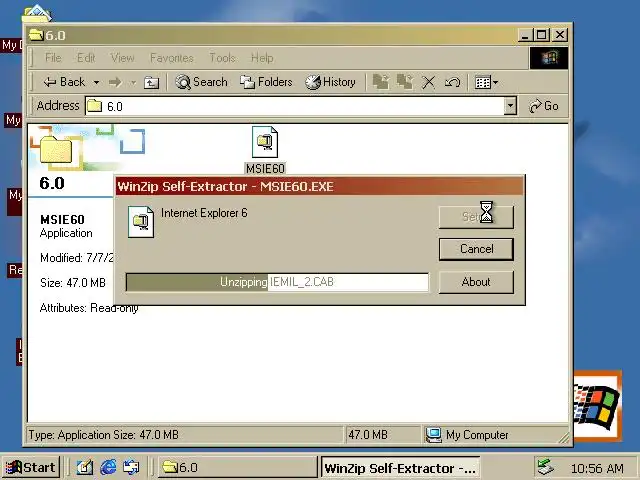Click the Windows flag desktop logo
640x480 pixels.
pos(597,406)
